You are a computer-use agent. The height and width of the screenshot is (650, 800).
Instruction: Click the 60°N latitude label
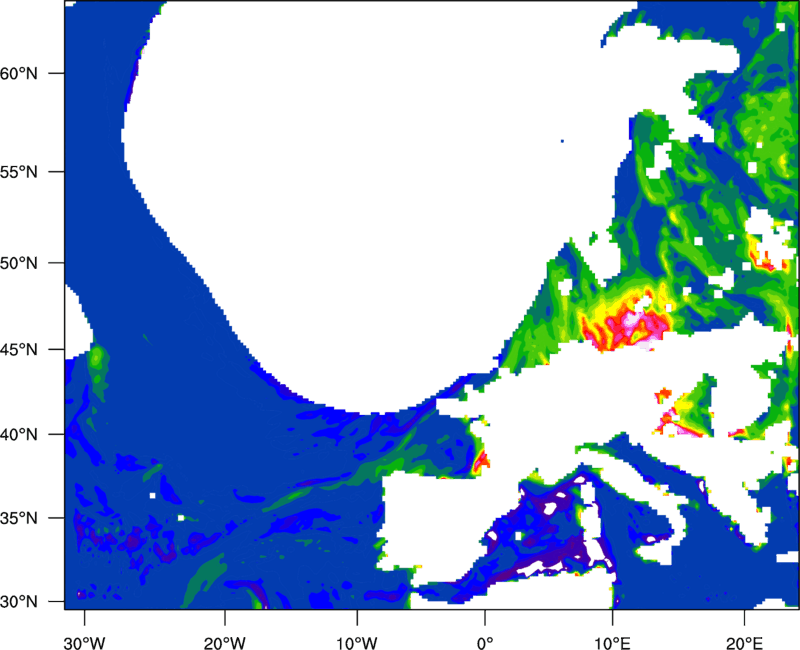[x=19, y=73]
